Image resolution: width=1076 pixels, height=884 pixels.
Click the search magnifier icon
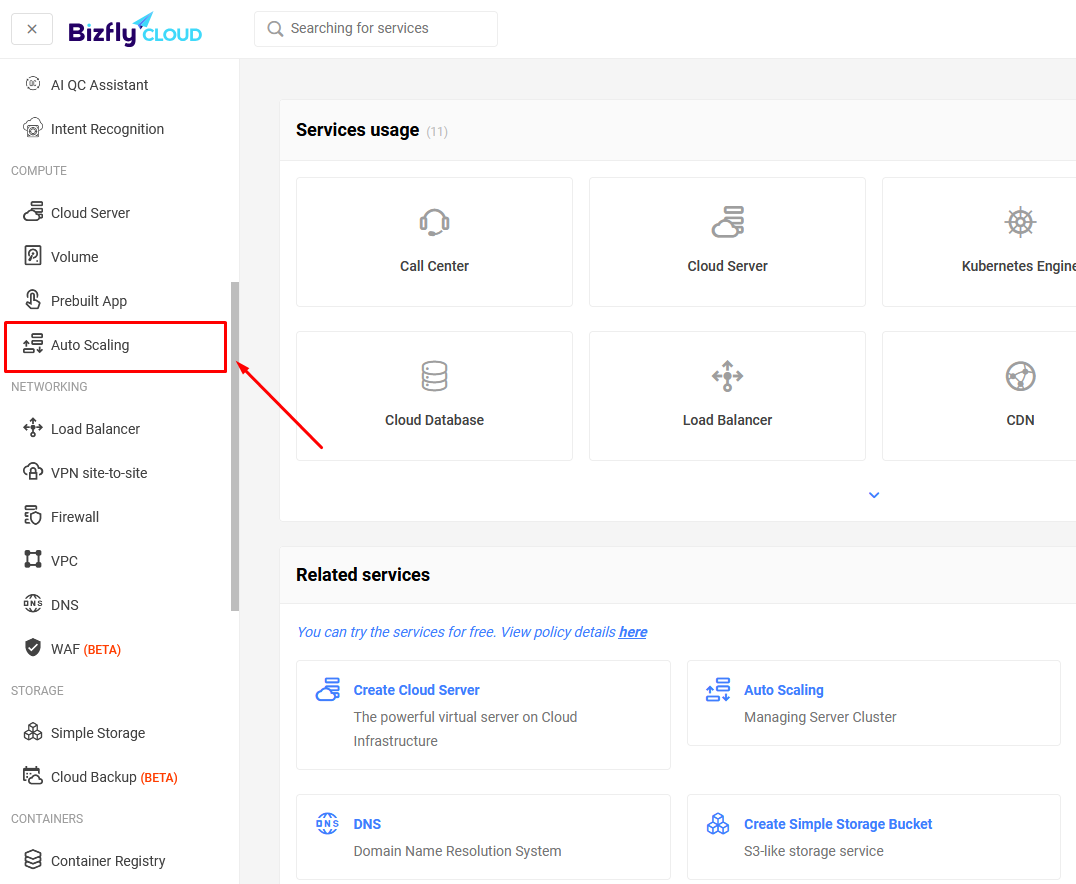[x=275, y=29]
